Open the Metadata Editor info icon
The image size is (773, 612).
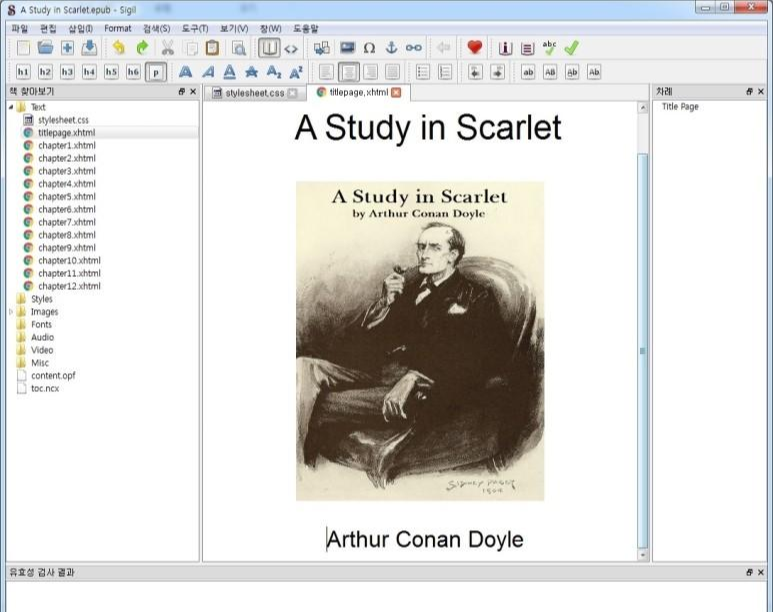(505, 48)
